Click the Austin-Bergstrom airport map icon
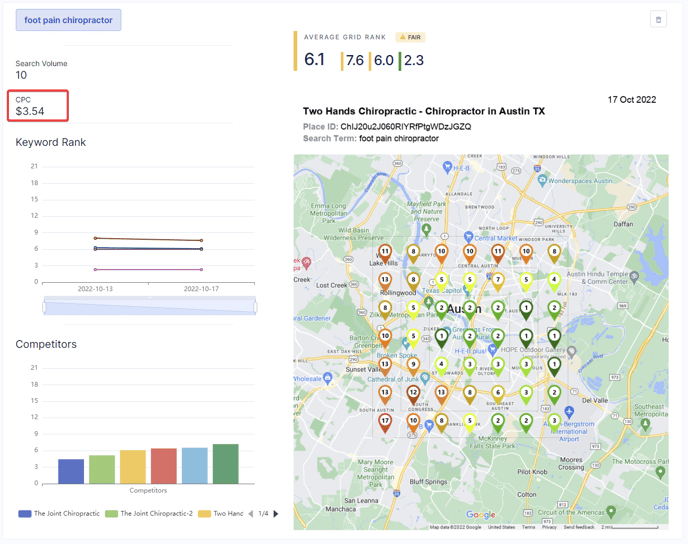This screenshot has height=544, width=688. (x=569, y=412)
